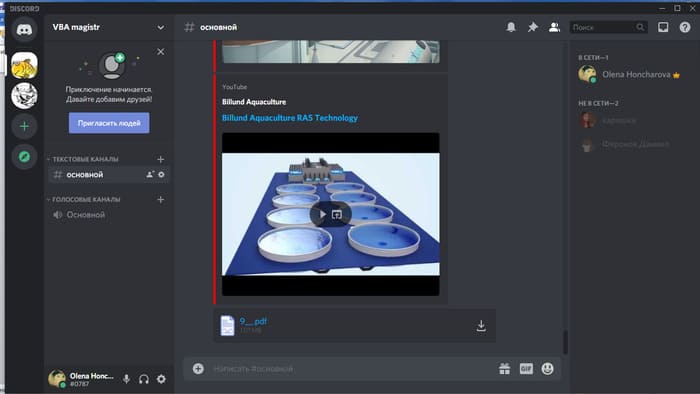Open Billund Aquaculture RAS Technology link
This screenshot has width=700, height=394.
pyautogui.click(x=290, y=118)
